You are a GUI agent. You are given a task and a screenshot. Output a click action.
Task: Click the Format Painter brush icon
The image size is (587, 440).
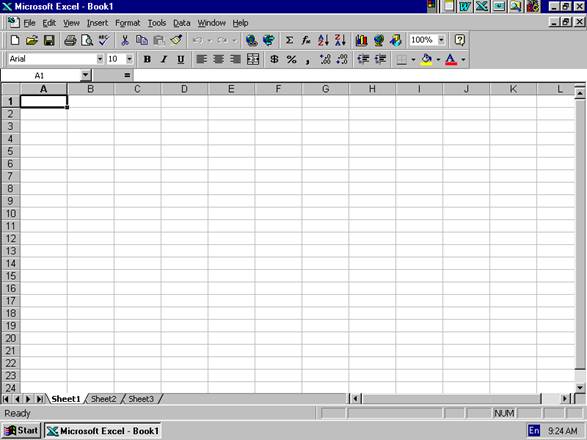176,40
